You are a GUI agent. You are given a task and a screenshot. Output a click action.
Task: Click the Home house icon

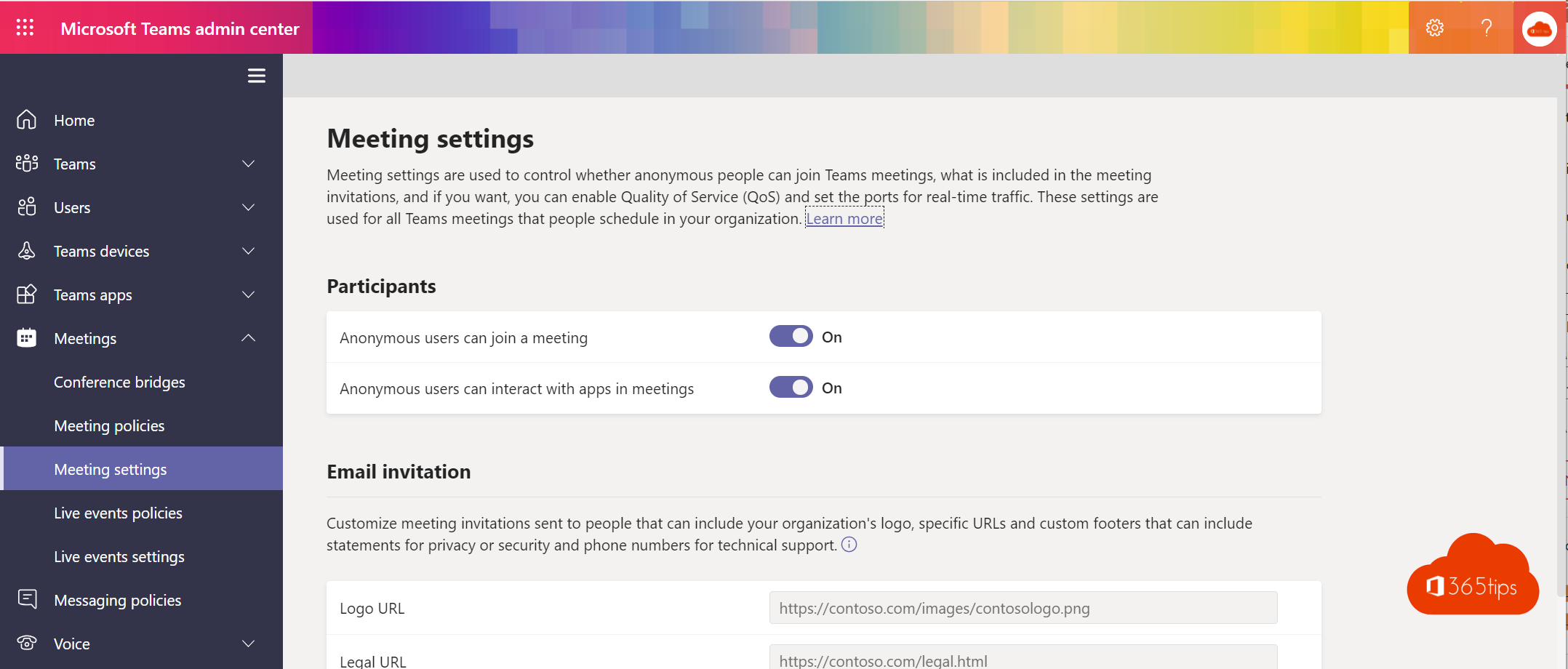tap(27, 120)
